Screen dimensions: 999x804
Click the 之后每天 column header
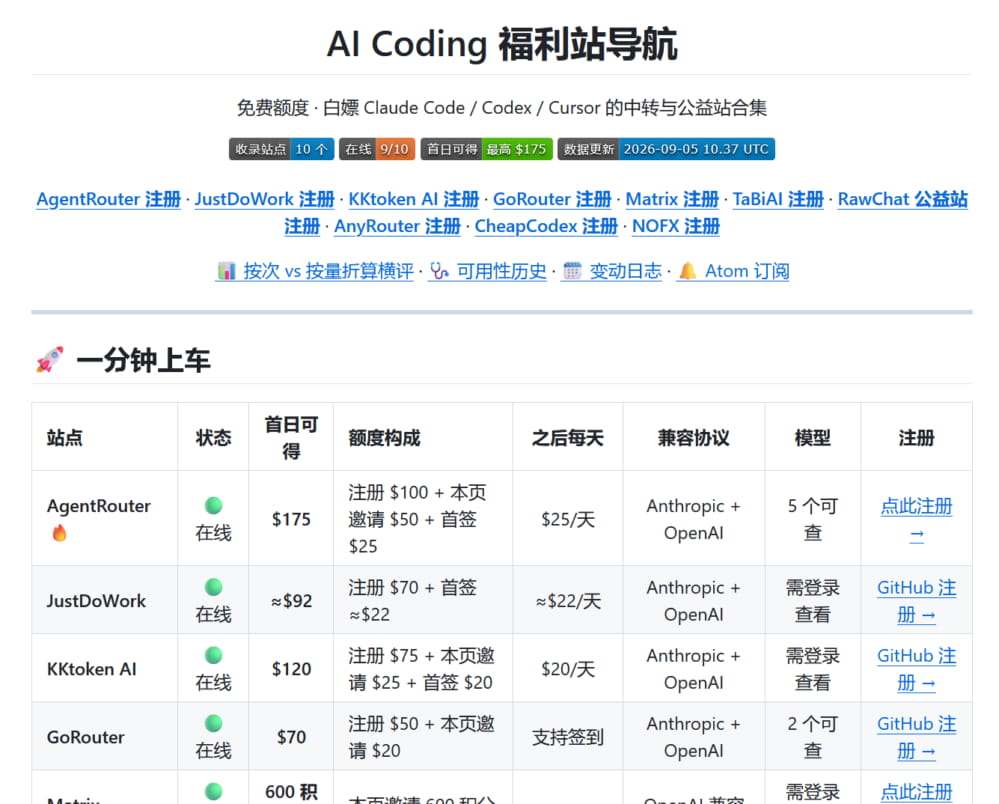click(568, 438)
